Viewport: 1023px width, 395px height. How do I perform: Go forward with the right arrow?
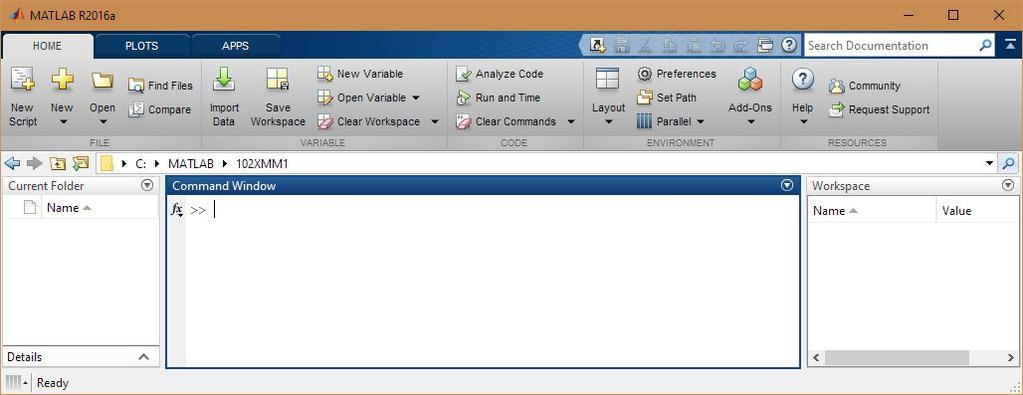pyautogui.click(x=35, y=163)
